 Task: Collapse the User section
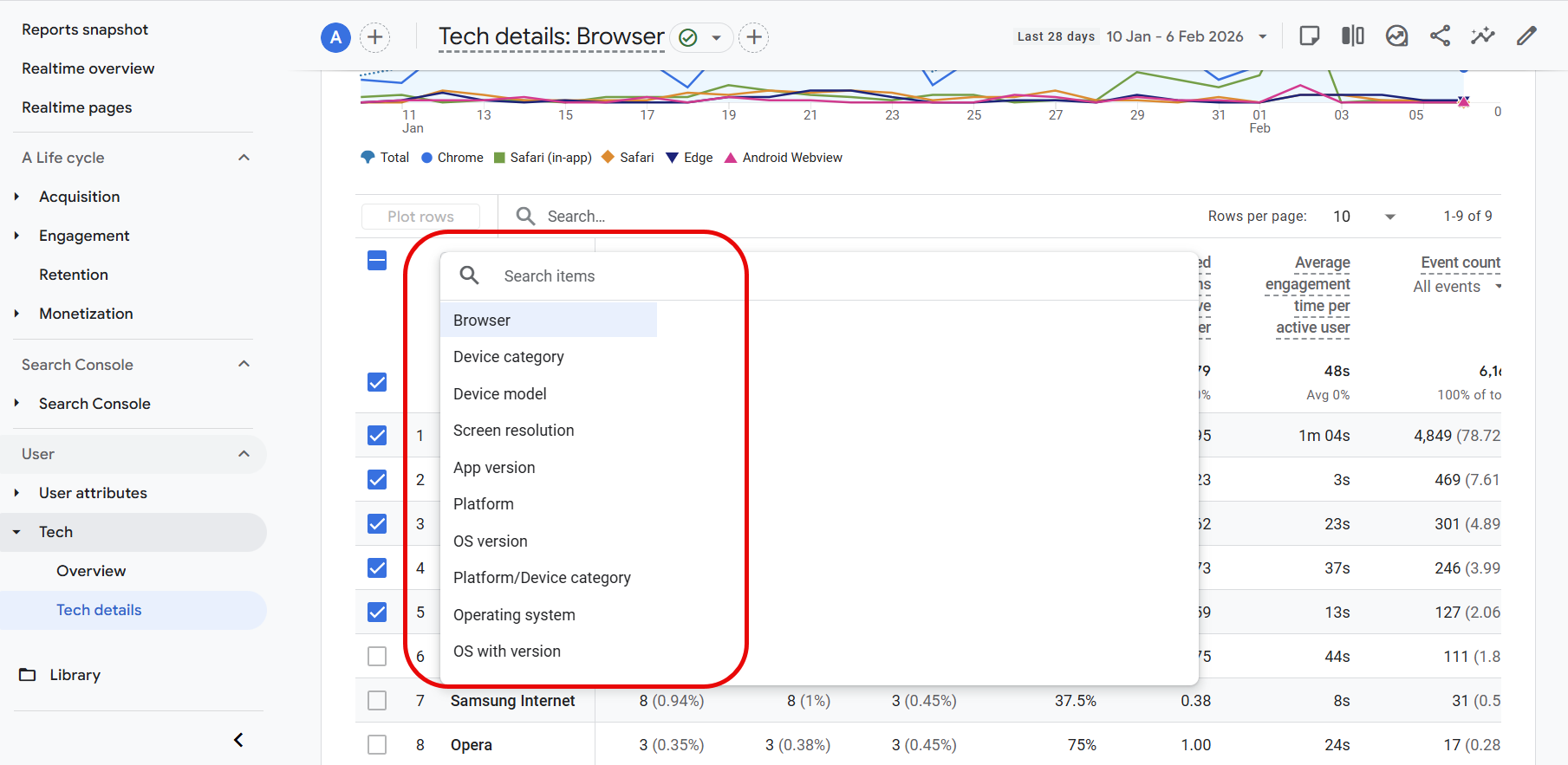click(x=244, y=454)
